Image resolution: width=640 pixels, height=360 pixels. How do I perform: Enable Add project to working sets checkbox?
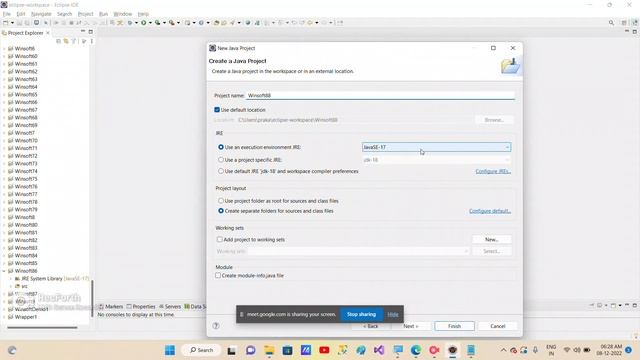[220, 239]
